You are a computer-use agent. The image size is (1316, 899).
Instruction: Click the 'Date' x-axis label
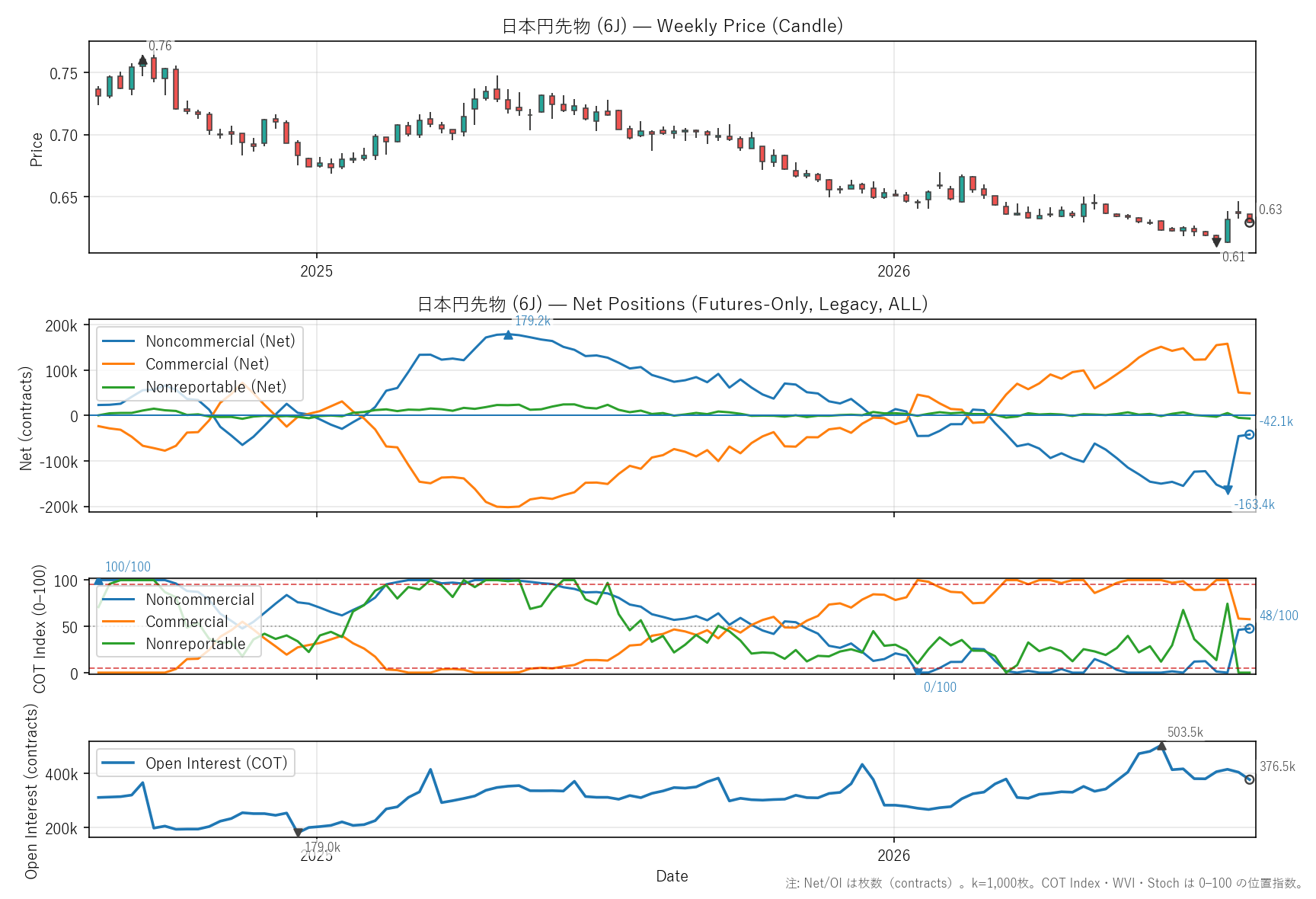672,876
